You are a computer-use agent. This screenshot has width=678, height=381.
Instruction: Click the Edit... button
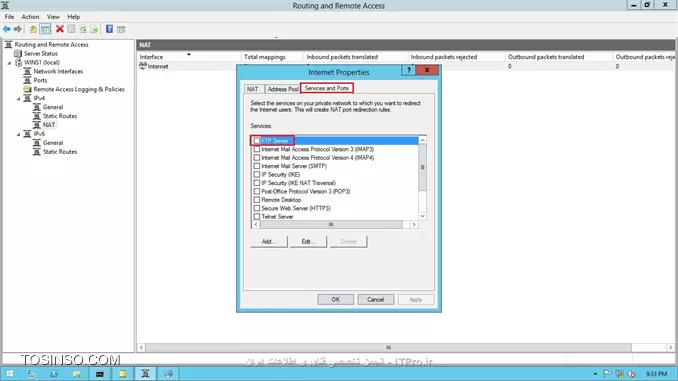click(308, 241)
